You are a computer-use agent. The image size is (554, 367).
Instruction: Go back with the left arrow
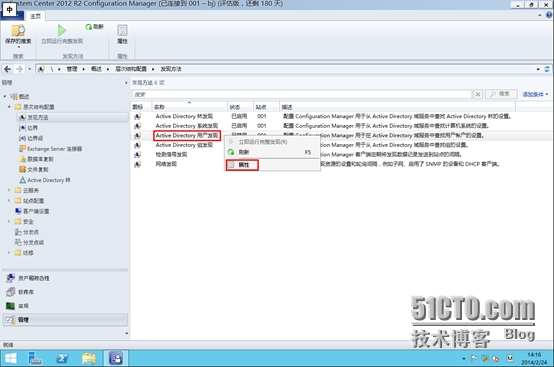[7, 69]
